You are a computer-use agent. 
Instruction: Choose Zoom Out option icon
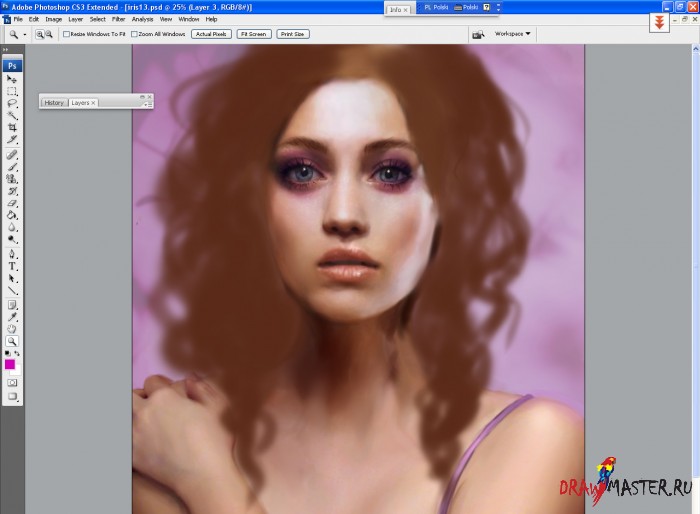48,34
